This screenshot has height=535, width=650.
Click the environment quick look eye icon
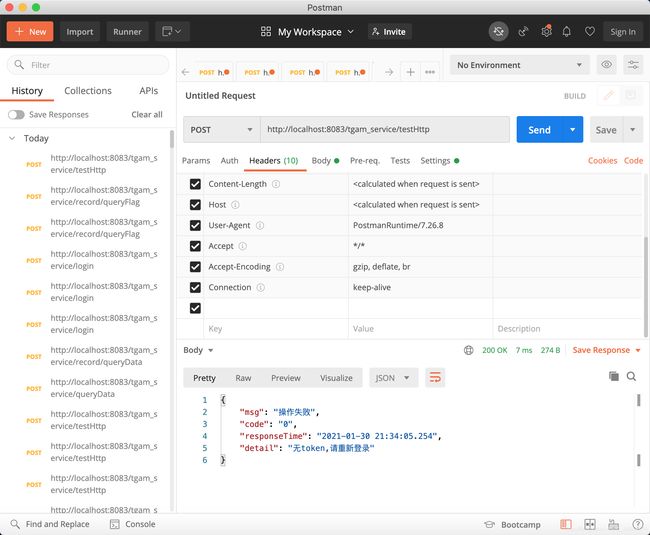click(x=606, y=65)
